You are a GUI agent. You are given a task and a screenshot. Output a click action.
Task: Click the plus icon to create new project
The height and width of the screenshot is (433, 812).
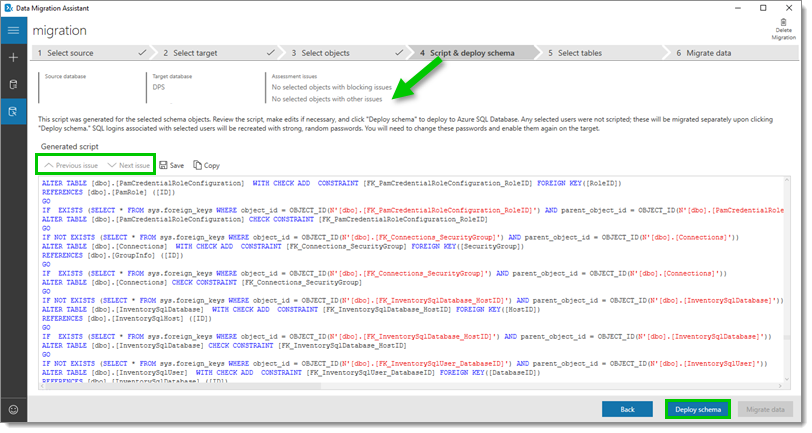click(14, 58)
